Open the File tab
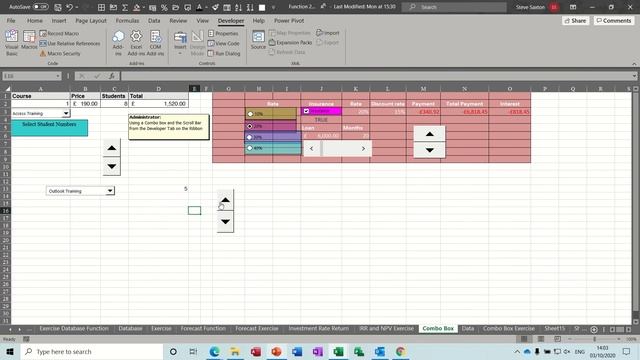The image size is (640, 360). click(x=11, y=20)
